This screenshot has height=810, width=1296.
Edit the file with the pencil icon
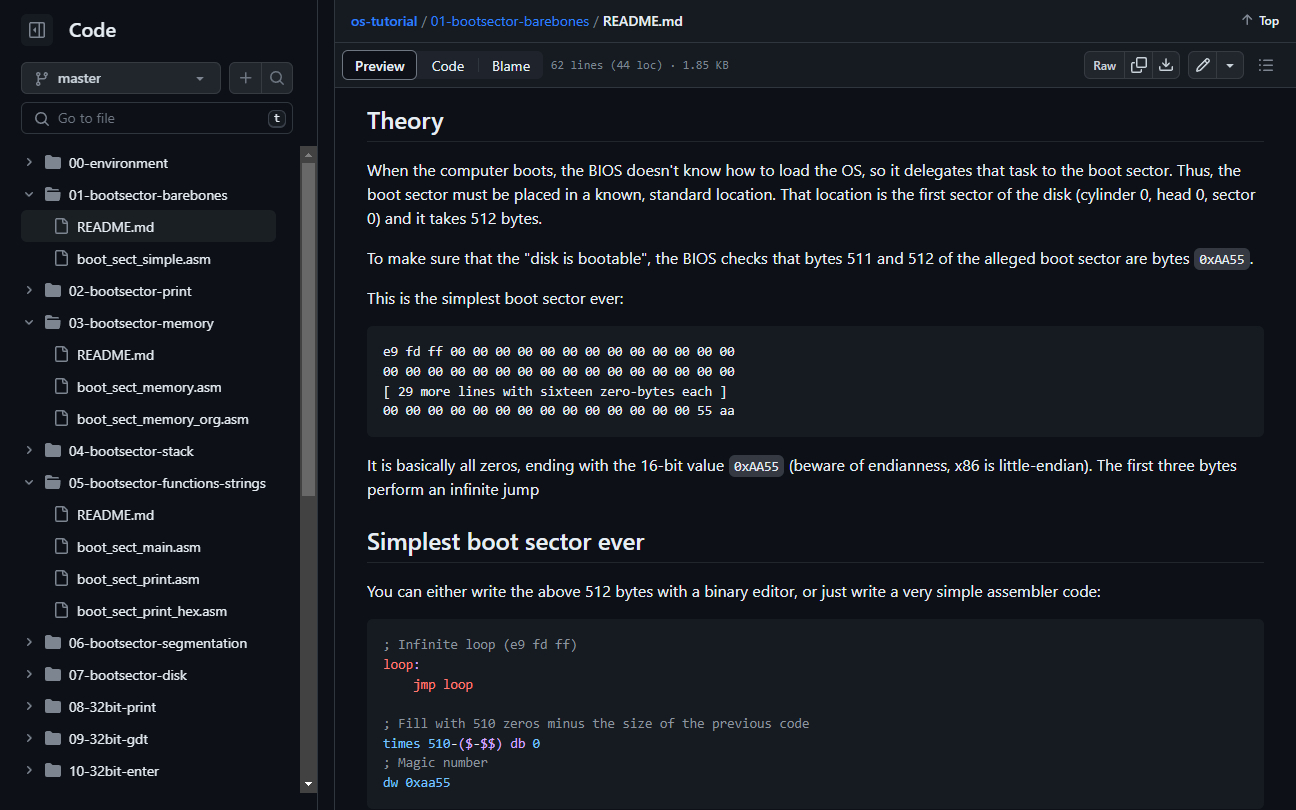[1202, 64]
